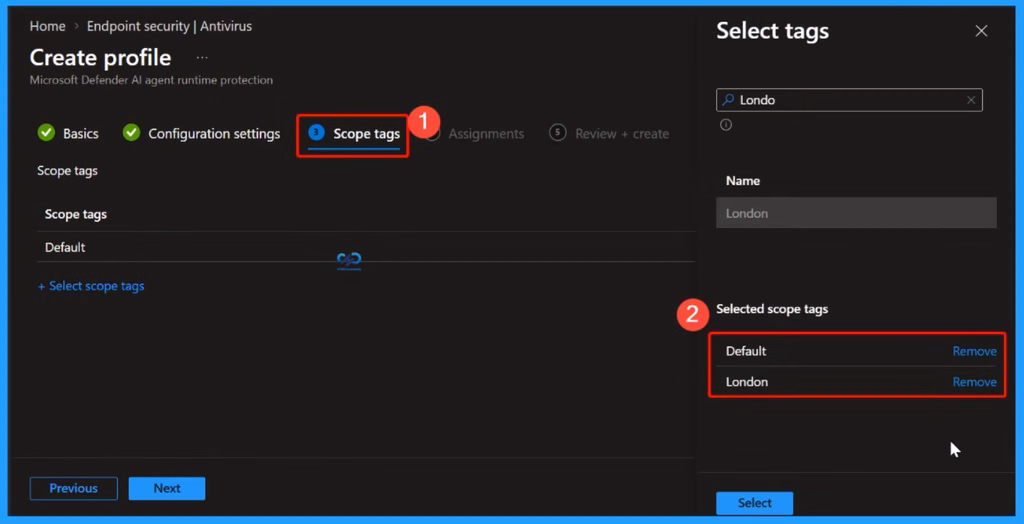Click the Name column header
The width and height of the screenshot is (1024, 524).
point(743,181)
